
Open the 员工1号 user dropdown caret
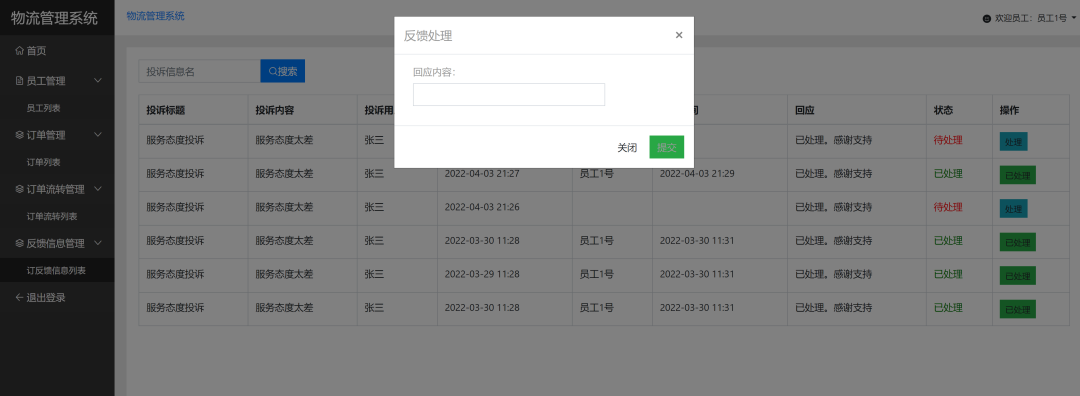1074,19
